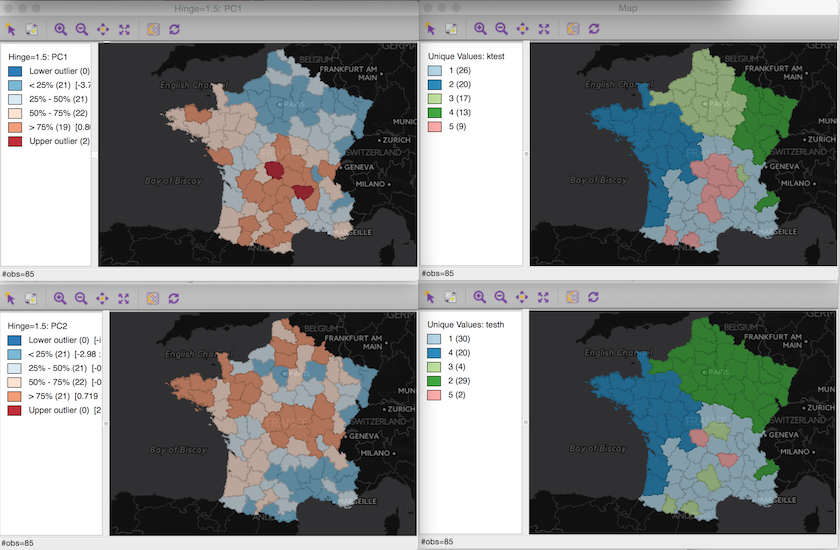Select '< 25% (21)' category in PC2 legend
Image resolution: width=840 pixels, height=550 pixels.
click(56, 353)
